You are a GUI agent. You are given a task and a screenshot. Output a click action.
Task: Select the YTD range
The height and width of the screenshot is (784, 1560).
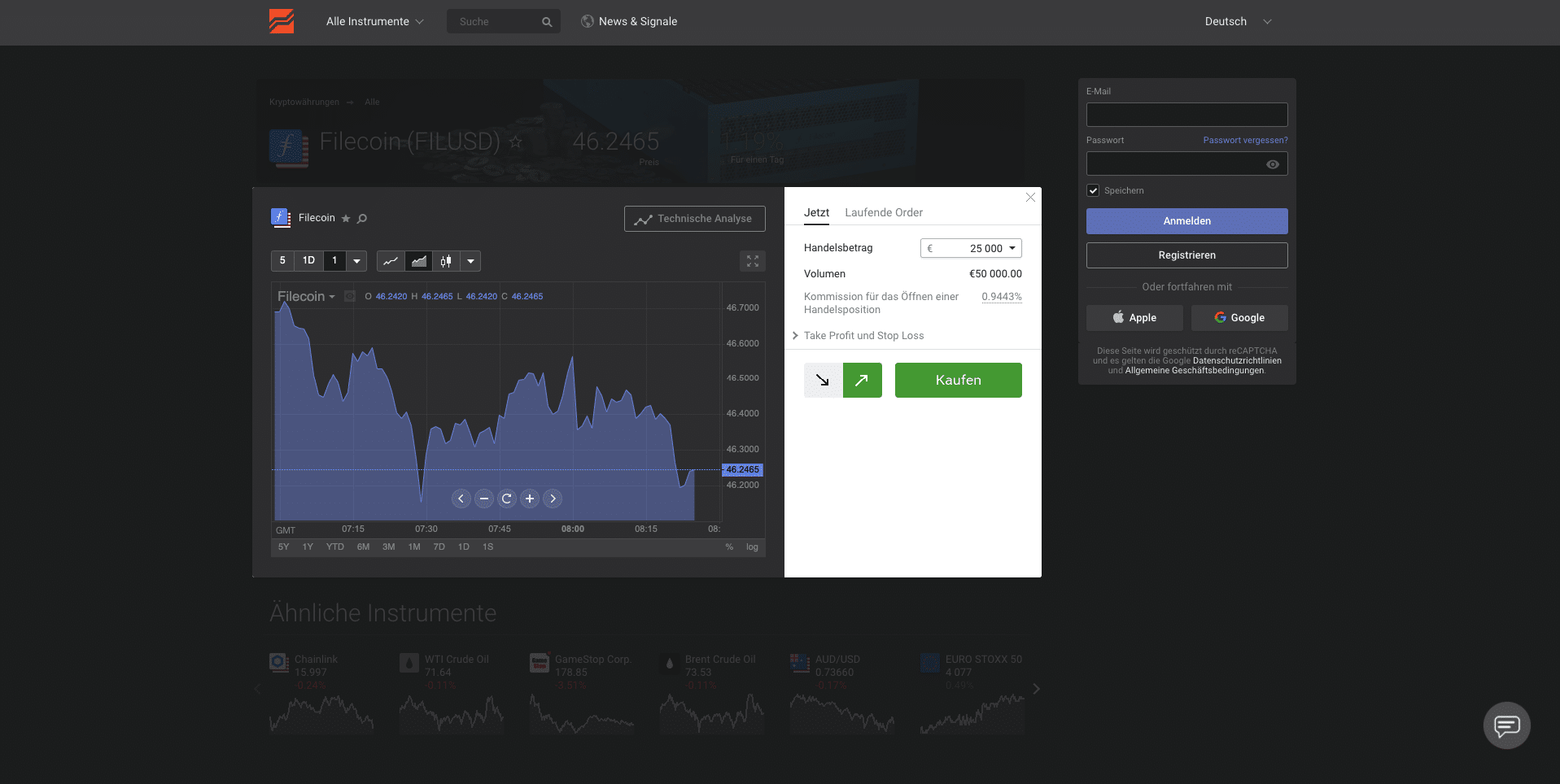pyautogui.click(x=335, y=547)
